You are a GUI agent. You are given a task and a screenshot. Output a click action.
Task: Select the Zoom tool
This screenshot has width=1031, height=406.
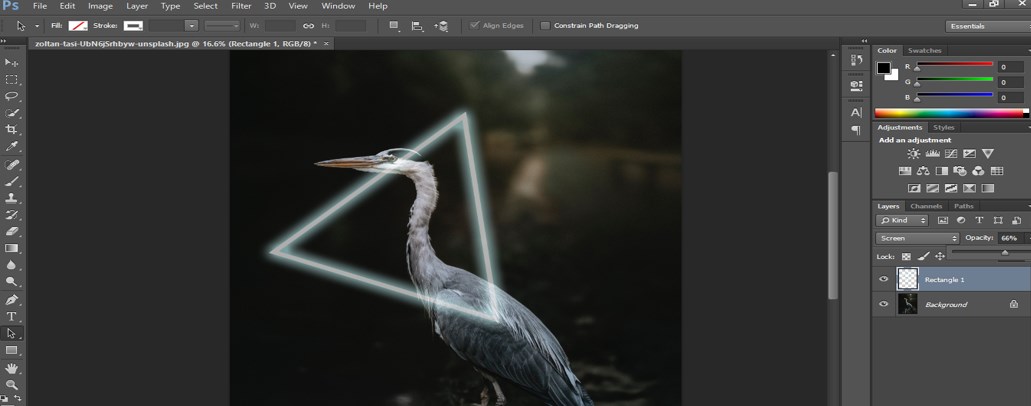point(11,385)
